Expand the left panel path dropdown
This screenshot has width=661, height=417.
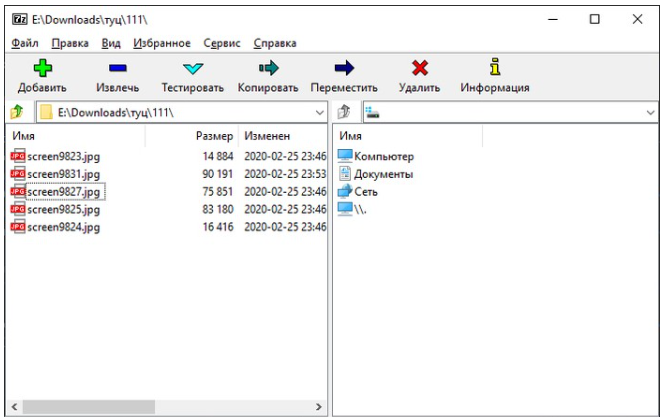320,112
